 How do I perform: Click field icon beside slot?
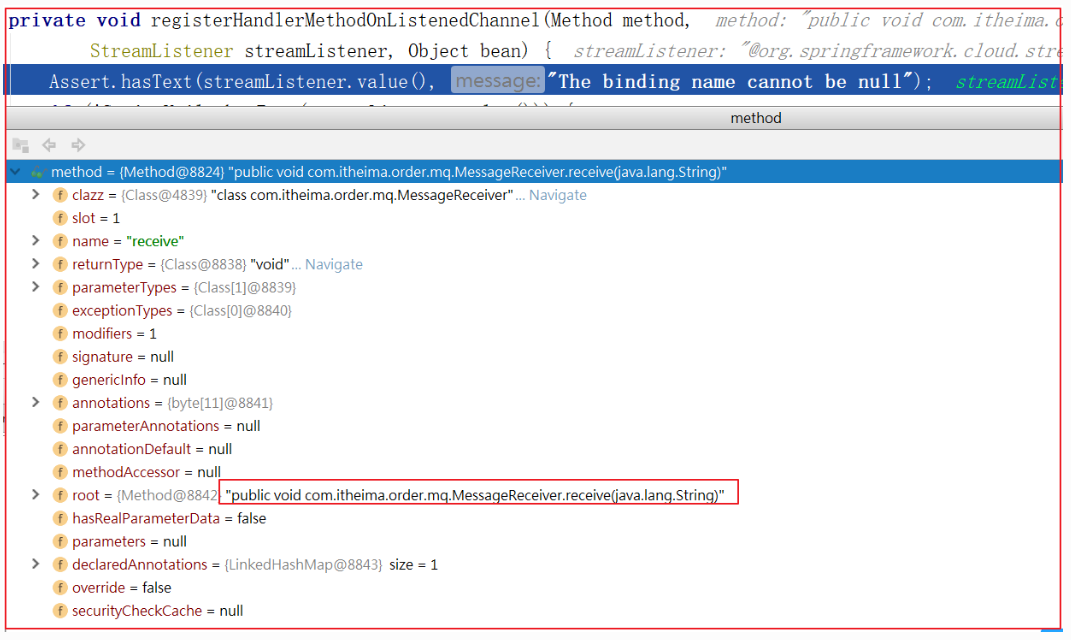tap(60, 218)
